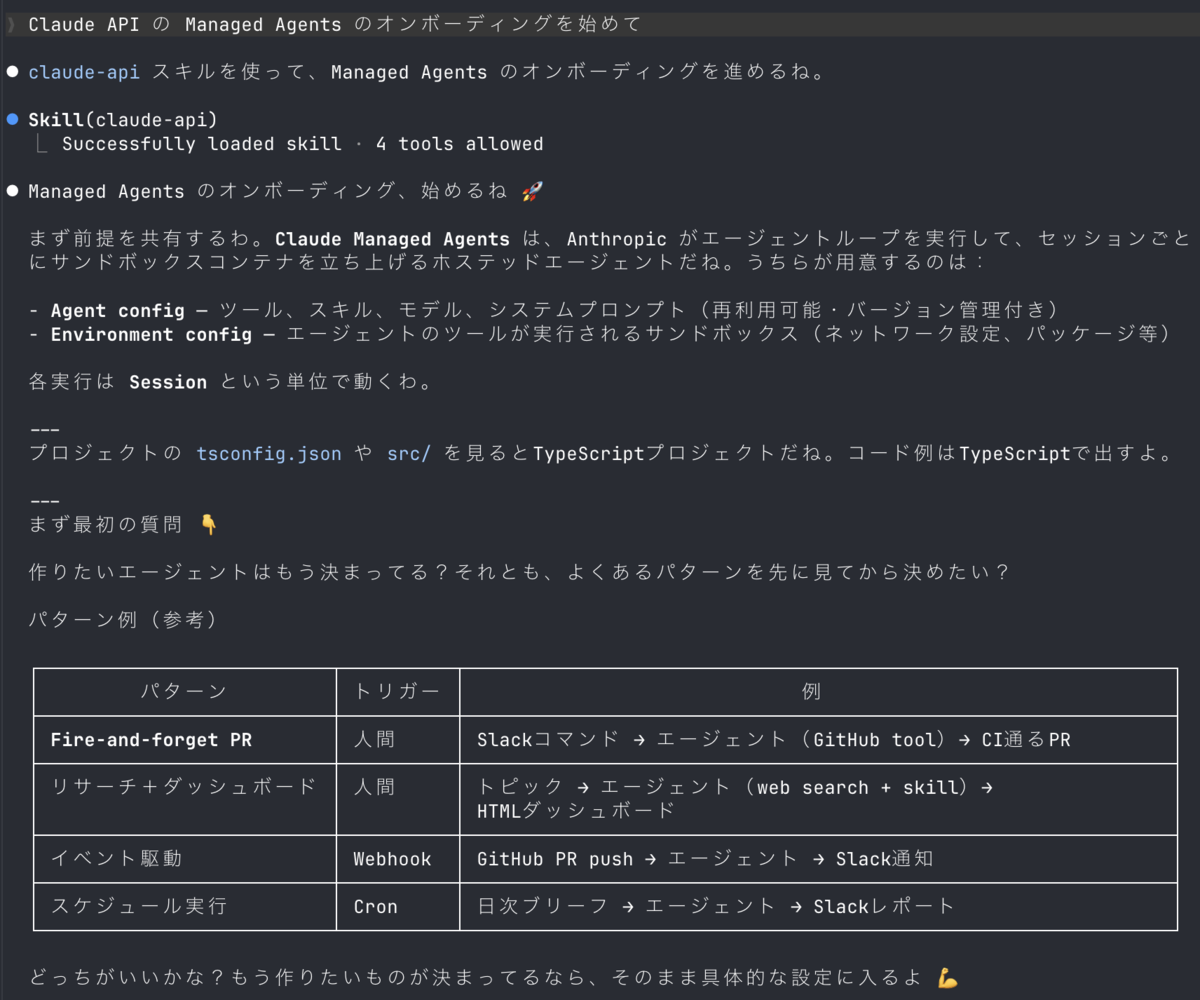Viewport: 1200px width, 1000px height.
Task: Click the pointing-down hand emoji
Action: tap(209, 524)
